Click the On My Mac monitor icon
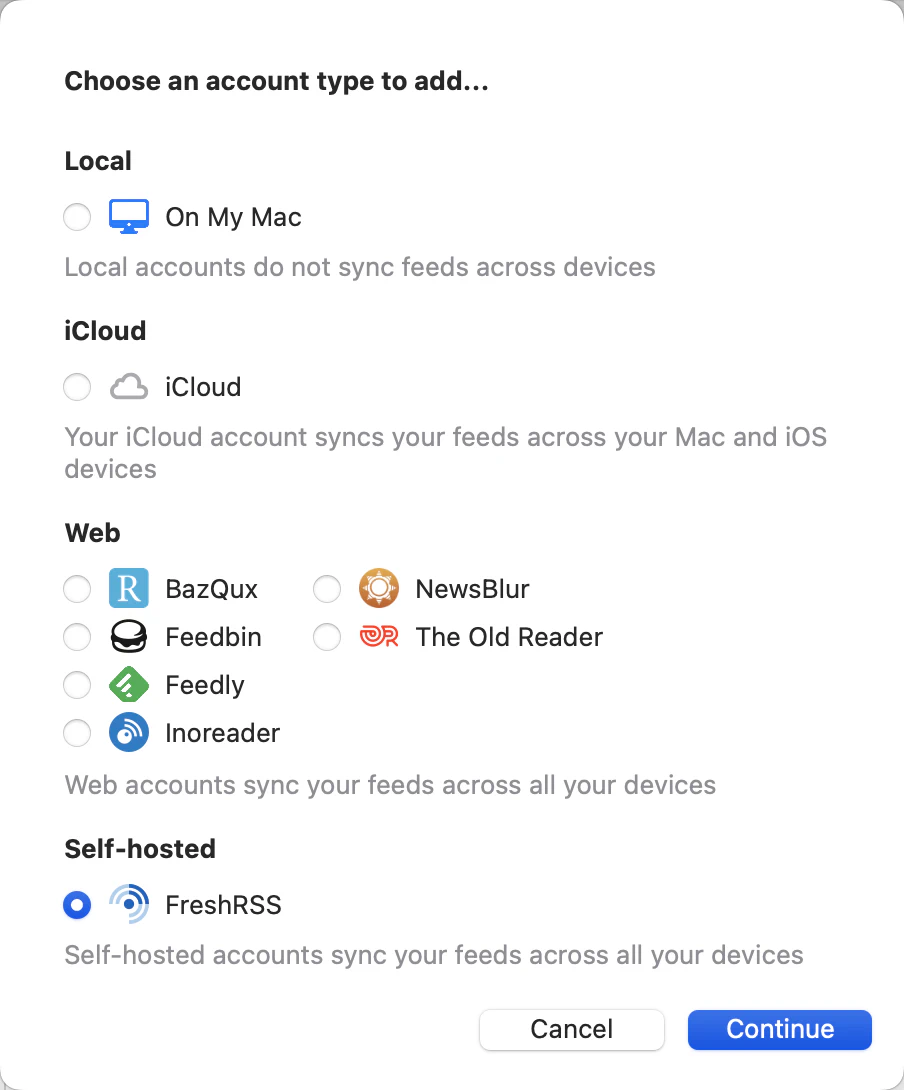This screenshot has height=1090, width=904. click(129, 217)
